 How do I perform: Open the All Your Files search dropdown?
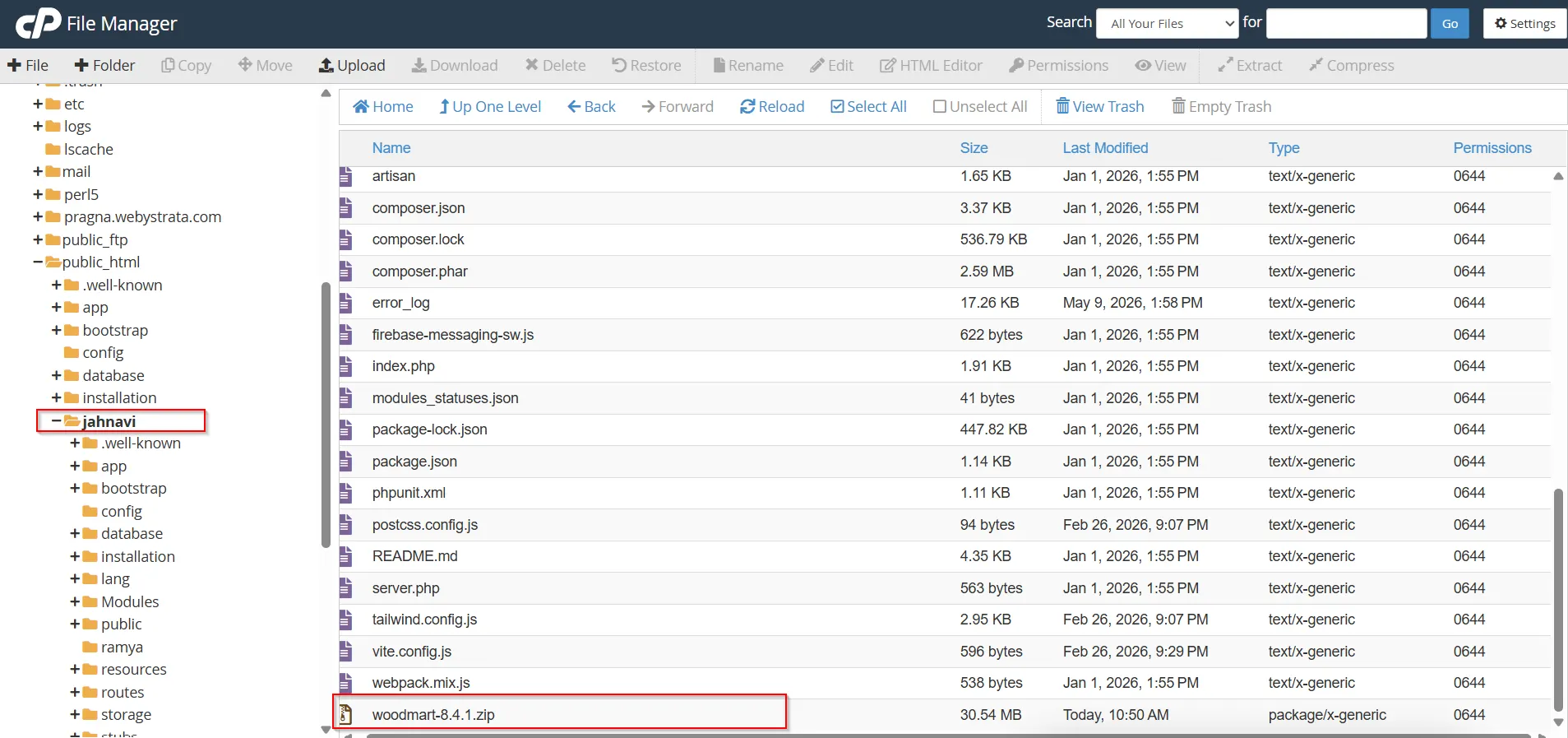click(x=1168, y=23)
